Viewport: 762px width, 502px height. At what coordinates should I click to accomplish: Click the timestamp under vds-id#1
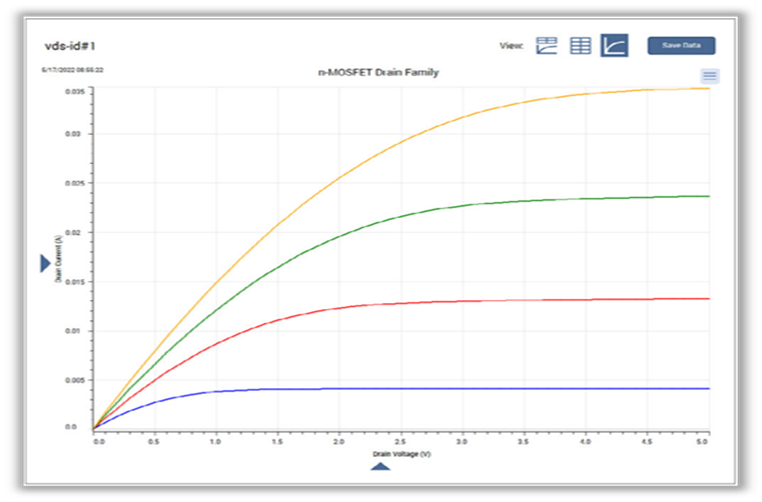point(72,70)
